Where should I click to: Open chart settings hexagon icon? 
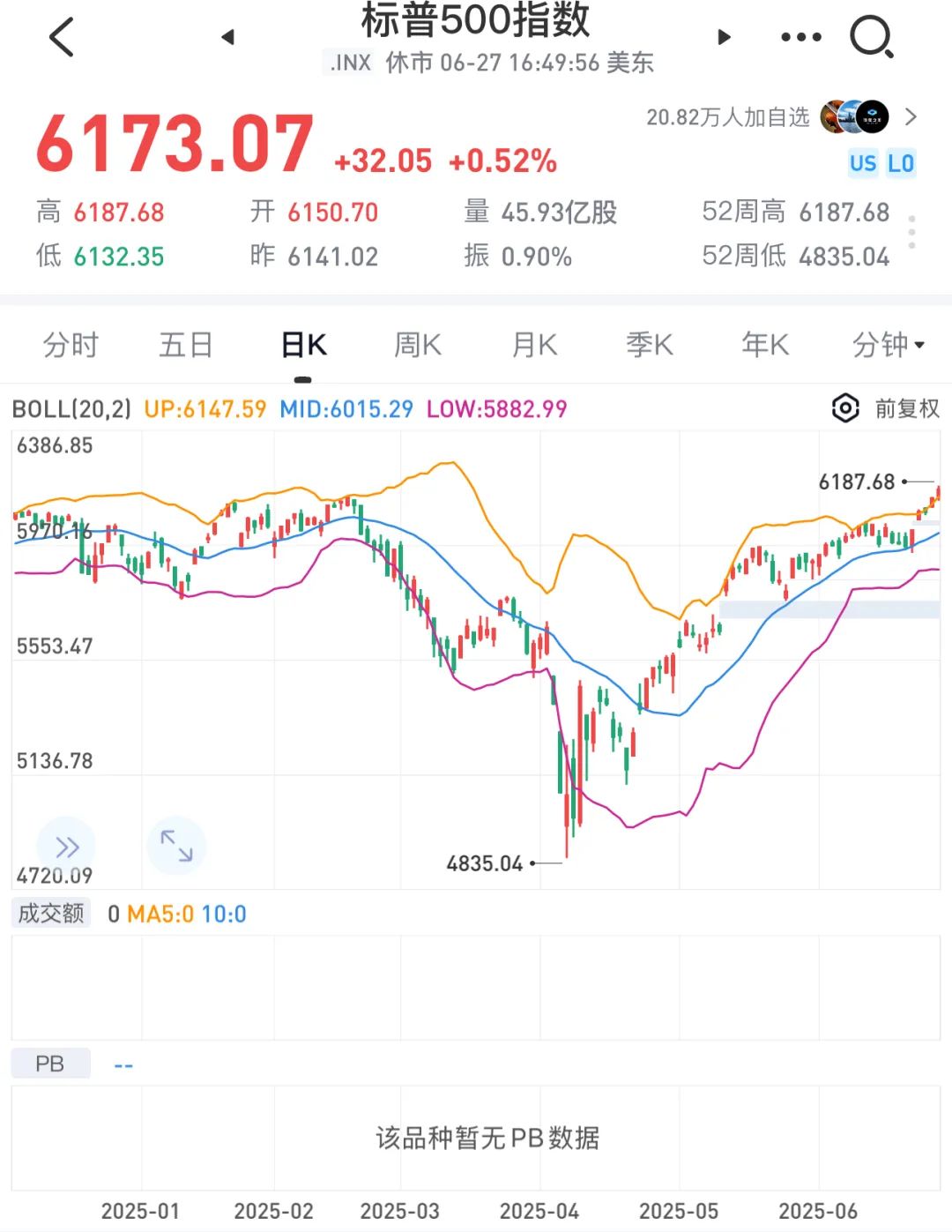845,408
